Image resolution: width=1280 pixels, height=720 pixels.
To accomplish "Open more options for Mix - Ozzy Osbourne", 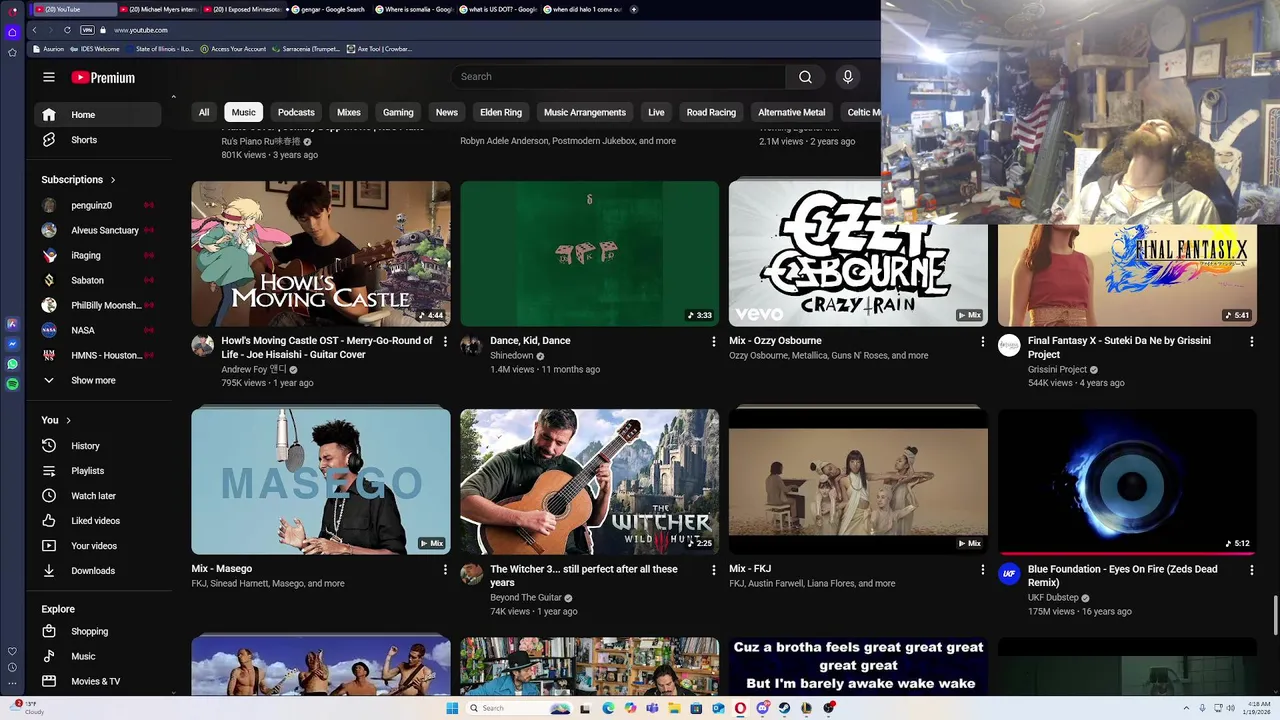I will click(982, 341).
